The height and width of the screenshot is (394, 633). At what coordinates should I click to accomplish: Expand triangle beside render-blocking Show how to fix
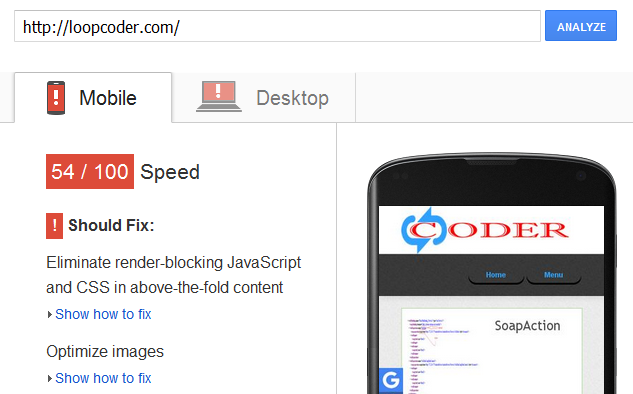pyautogui.click(x=50, y=314)
